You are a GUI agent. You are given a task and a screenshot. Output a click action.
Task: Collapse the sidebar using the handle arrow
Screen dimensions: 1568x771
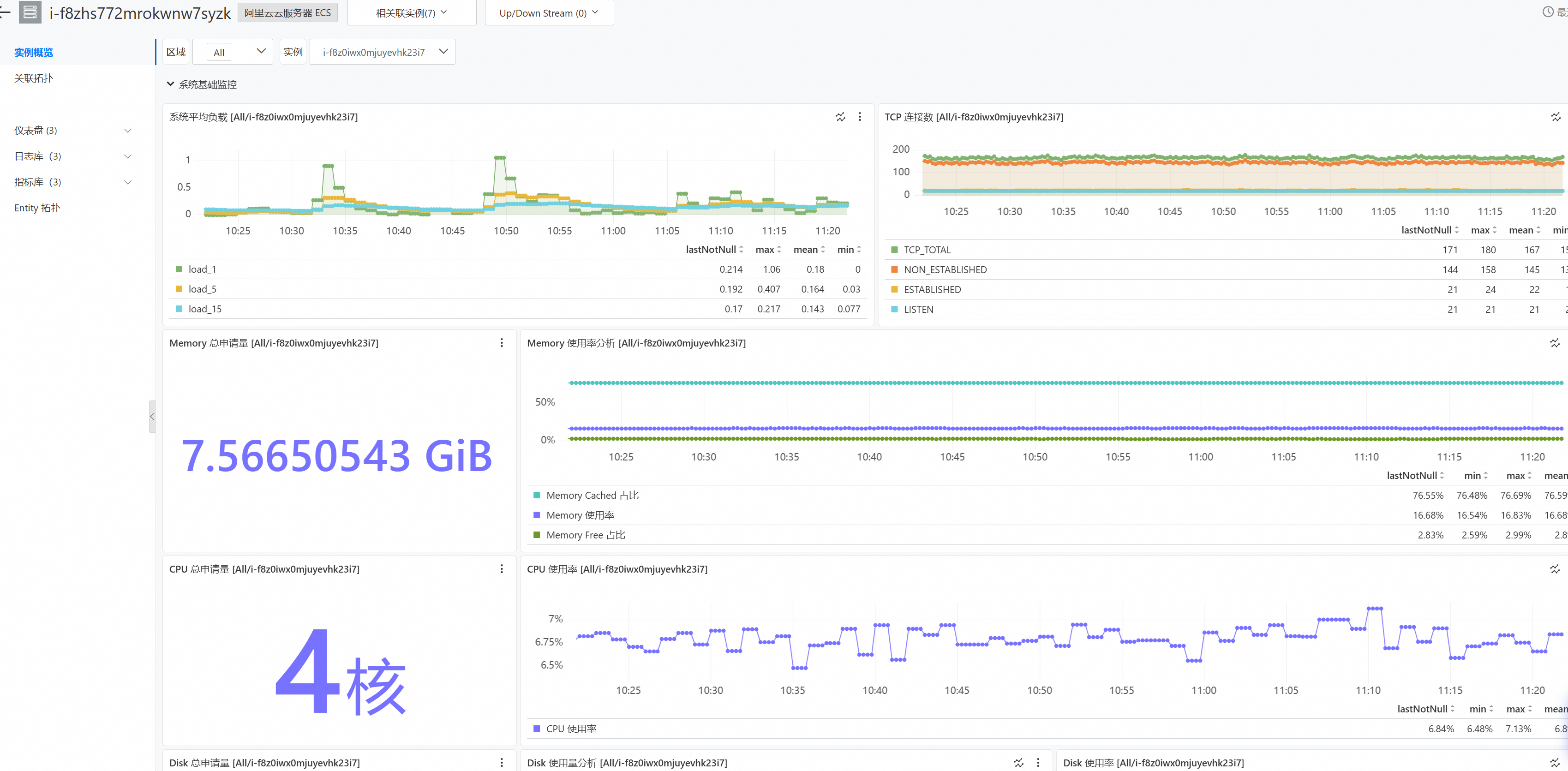pos(152,416)
